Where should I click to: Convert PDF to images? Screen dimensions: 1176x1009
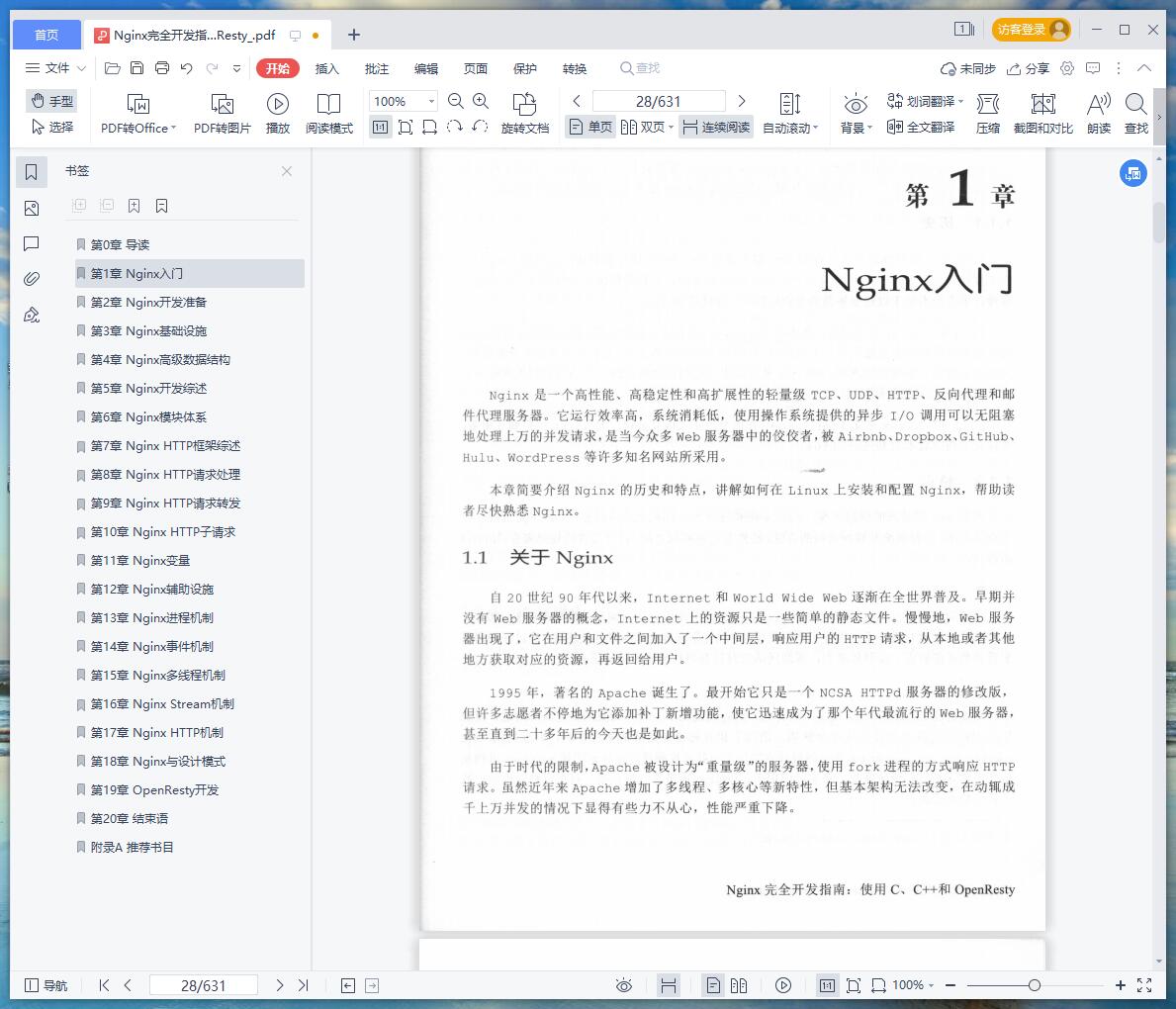pyautogui.click(x=222, y=114)
